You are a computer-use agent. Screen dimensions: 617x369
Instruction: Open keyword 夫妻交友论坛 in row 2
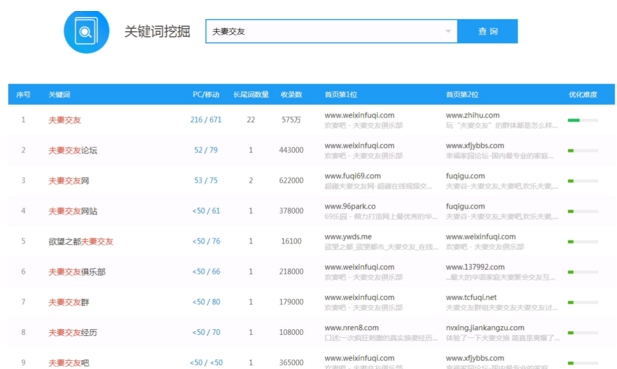(73, 150)
